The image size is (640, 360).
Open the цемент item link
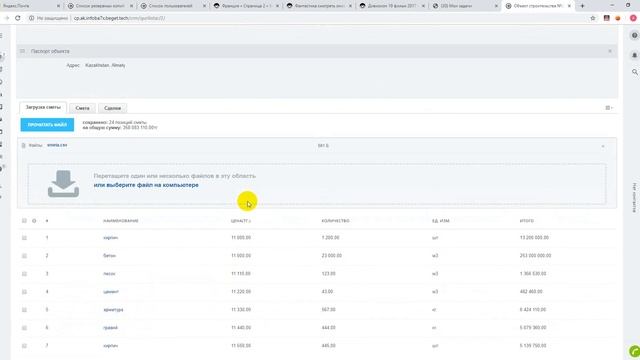(111, 291)
